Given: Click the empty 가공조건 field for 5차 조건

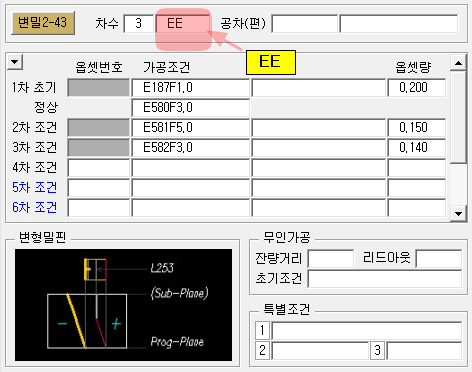Looking at the screenshot, I should [191, 188].
